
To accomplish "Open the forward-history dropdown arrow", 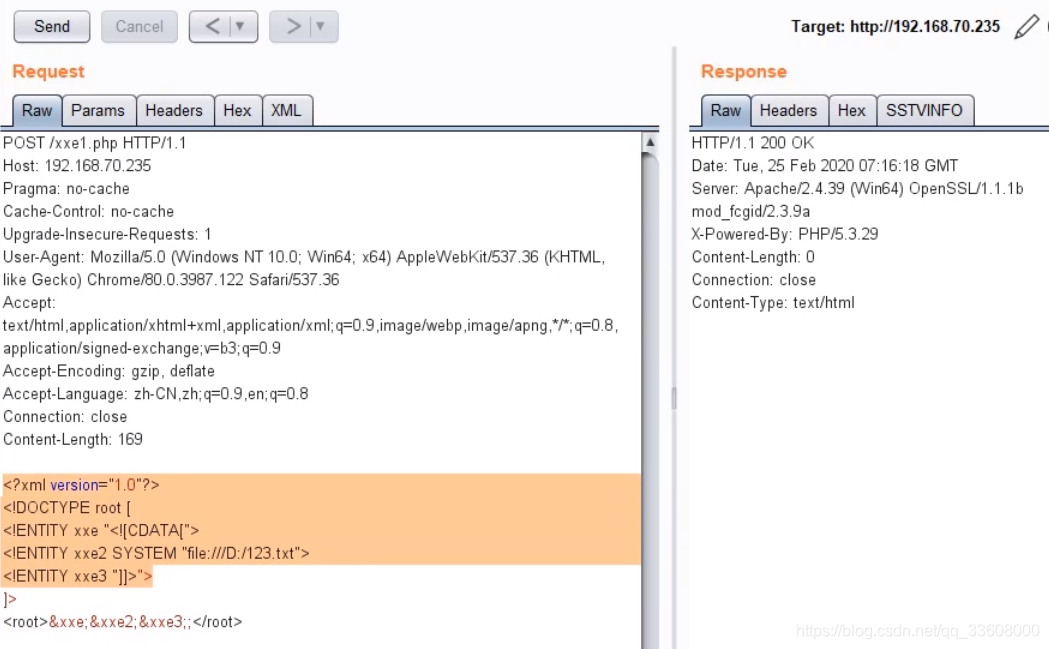I will coord(320,27).
